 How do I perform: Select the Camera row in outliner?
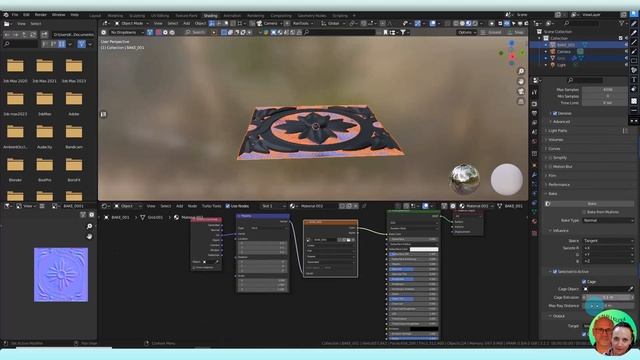(x=564, y=51)
